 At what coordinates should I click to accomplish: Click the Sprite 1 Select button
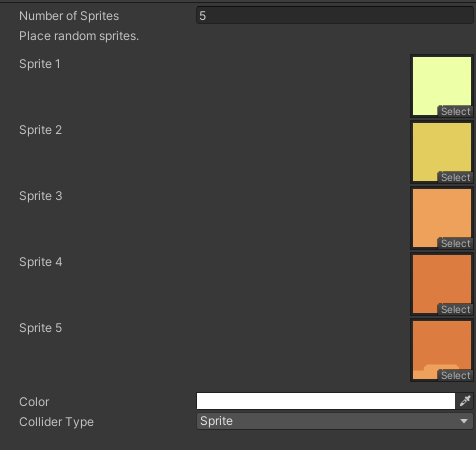click(x=455, y=111)
